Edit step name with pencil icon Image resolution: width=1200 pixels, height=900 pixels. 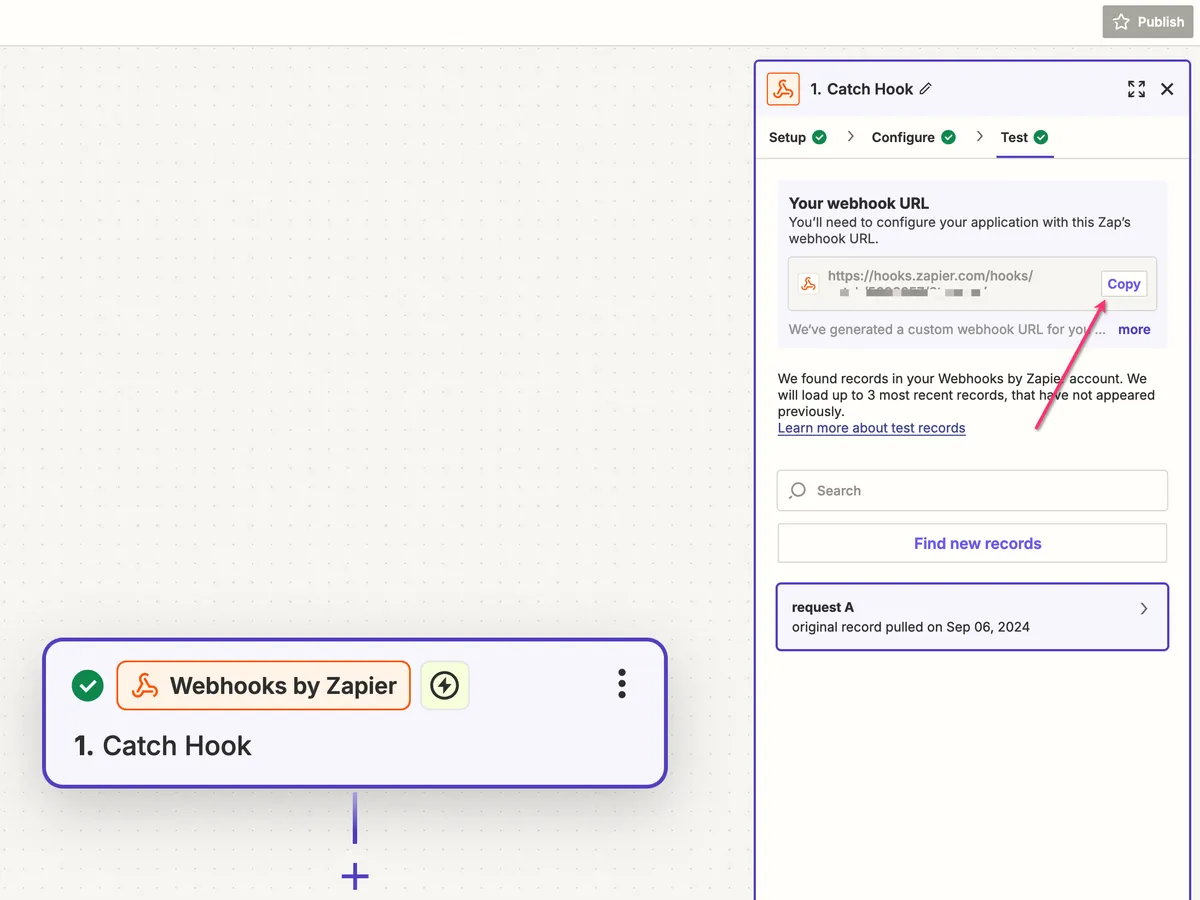tap(926, 89)
